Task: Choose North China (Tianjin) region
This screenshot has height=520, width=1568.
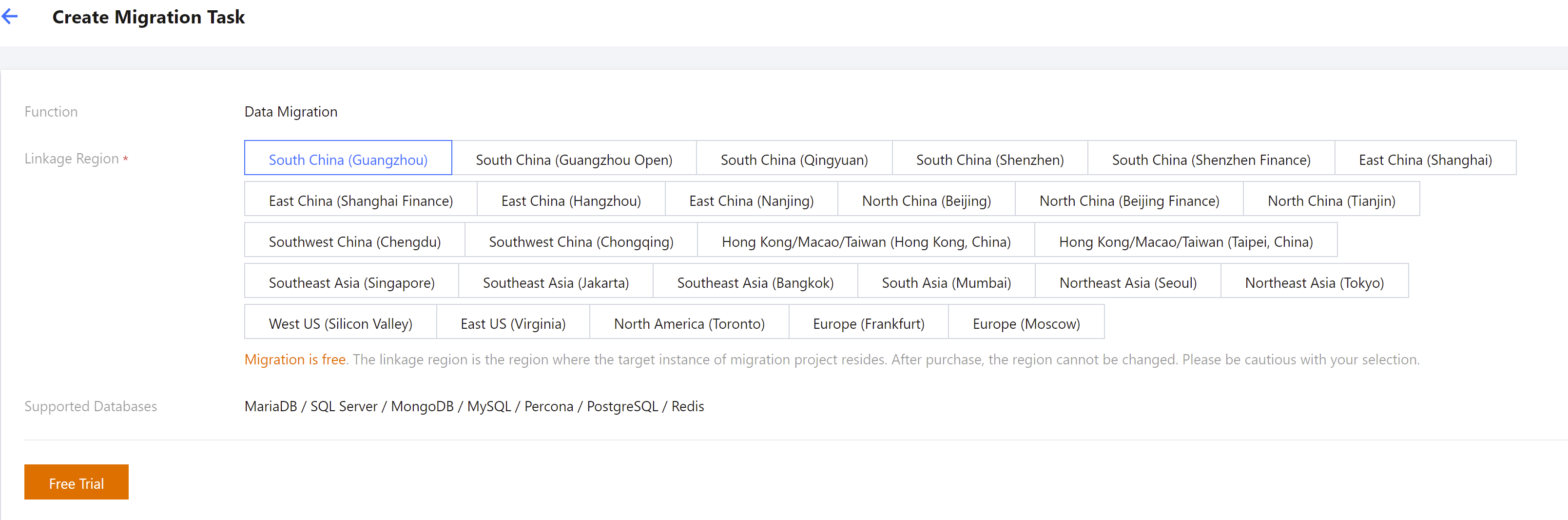Action: pyautogui.click(x=1332, y=199)
